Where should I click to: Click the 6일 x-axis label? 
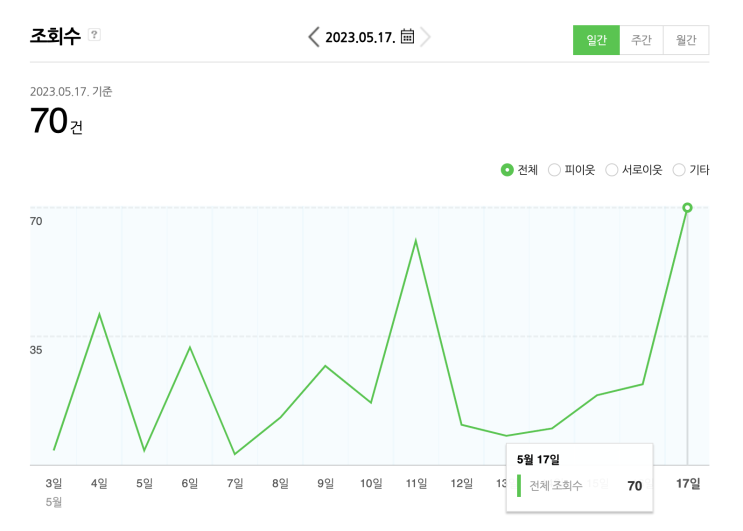coord(190,483)
